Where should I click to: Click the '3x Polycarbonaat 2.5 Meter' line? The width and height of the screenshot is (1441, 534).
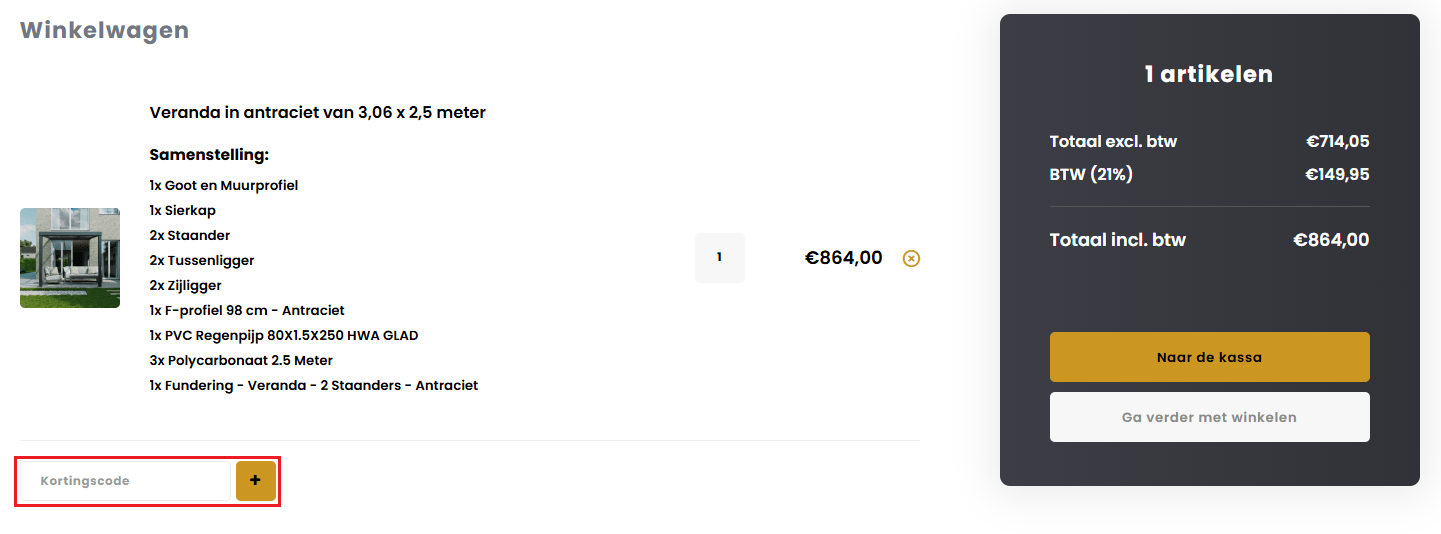tap(241, 360)
